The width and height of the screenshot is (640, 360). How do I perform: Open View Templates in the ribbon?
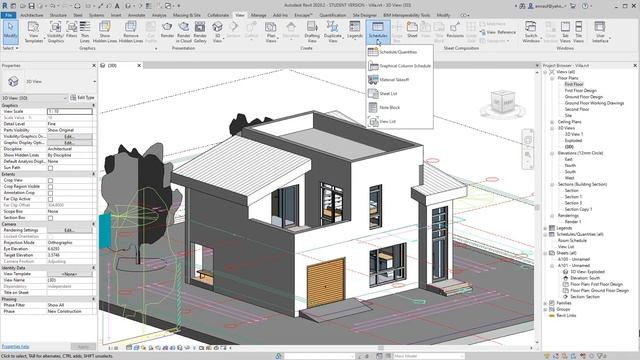pos(33,32)
